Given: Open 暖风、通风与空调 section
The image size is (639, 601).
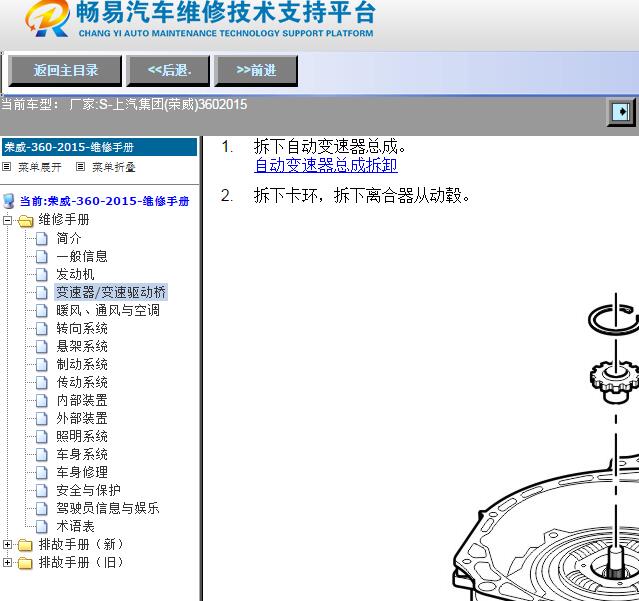Looking at the screenshot, I should pos(108,310).
